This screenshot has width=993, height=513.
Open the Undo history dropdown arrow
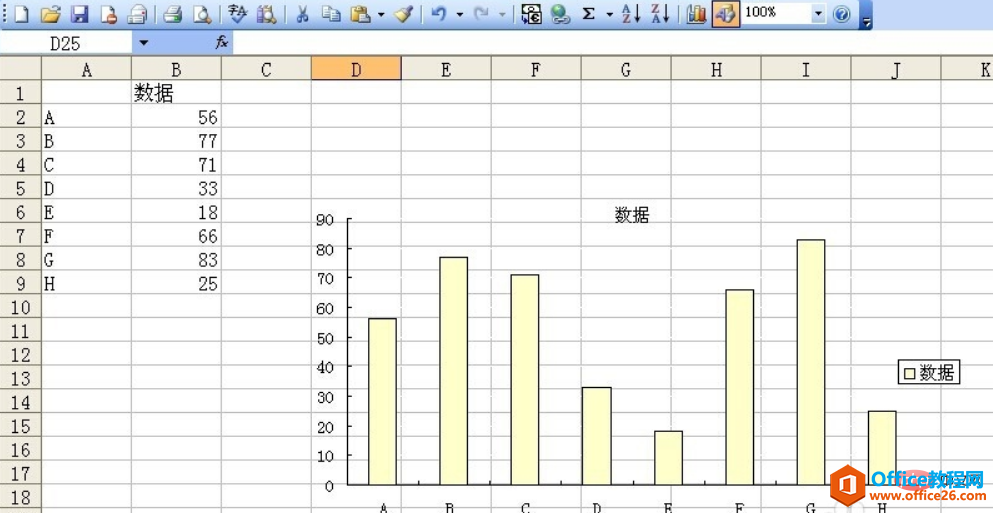click(460, 14)
